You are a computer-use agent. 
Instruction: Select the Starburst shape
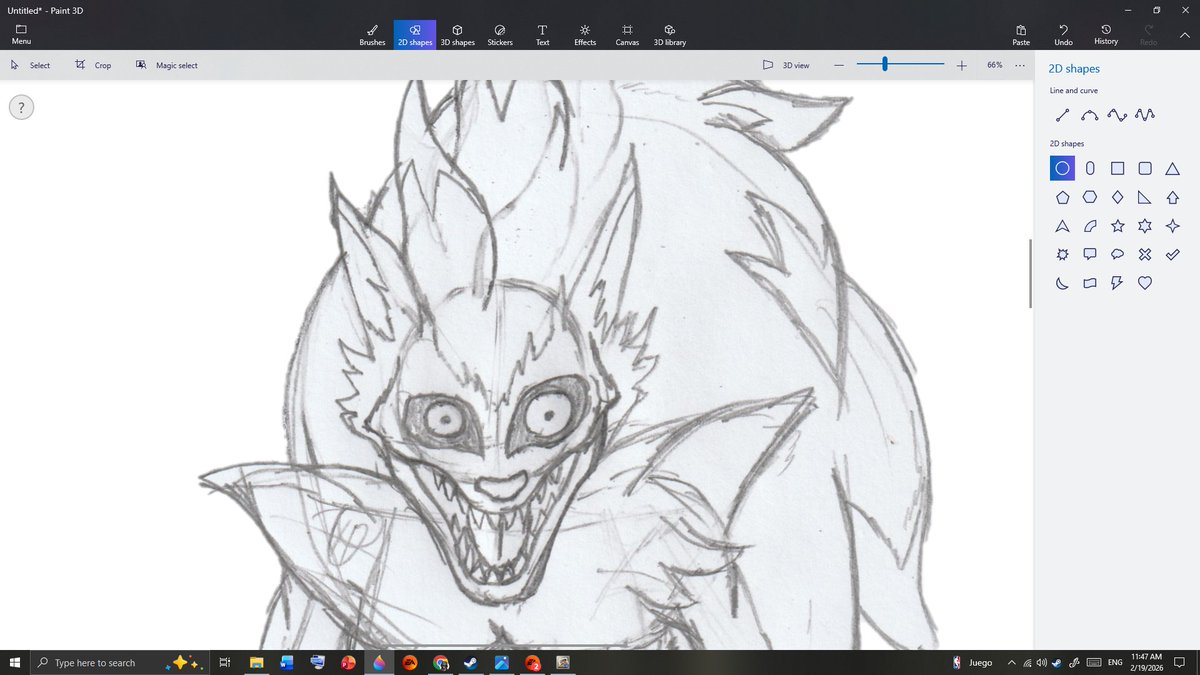(x=1062, y=254)
